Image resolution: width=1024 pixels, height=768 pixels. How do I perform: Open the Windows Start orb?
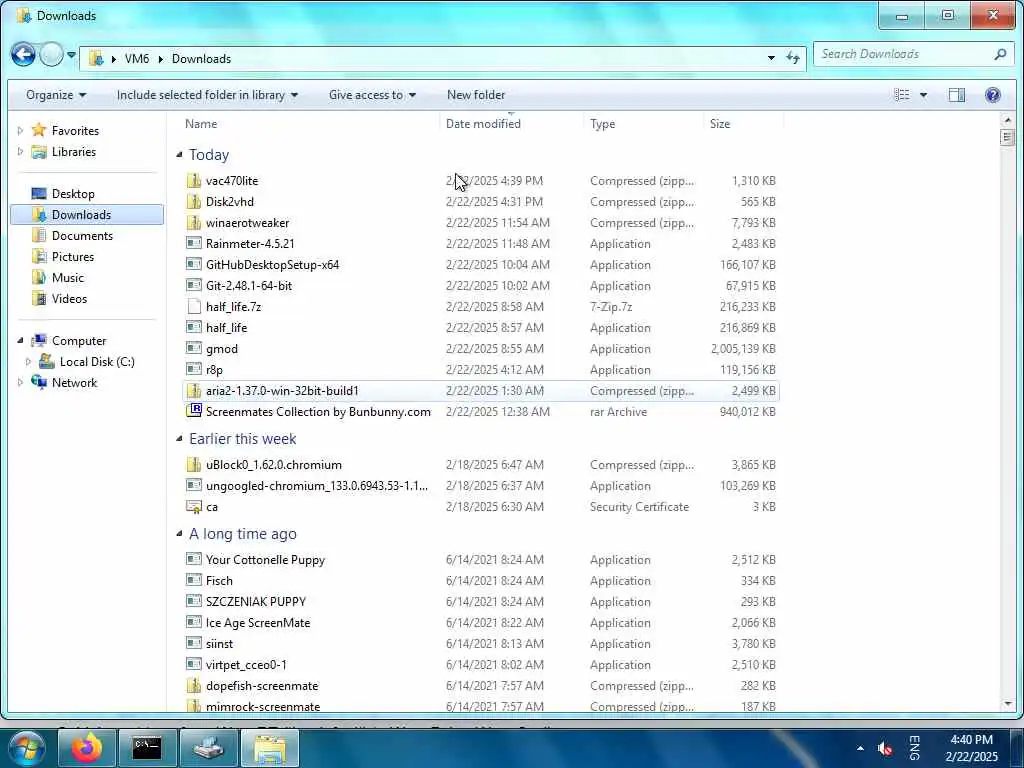pos(27,747)
